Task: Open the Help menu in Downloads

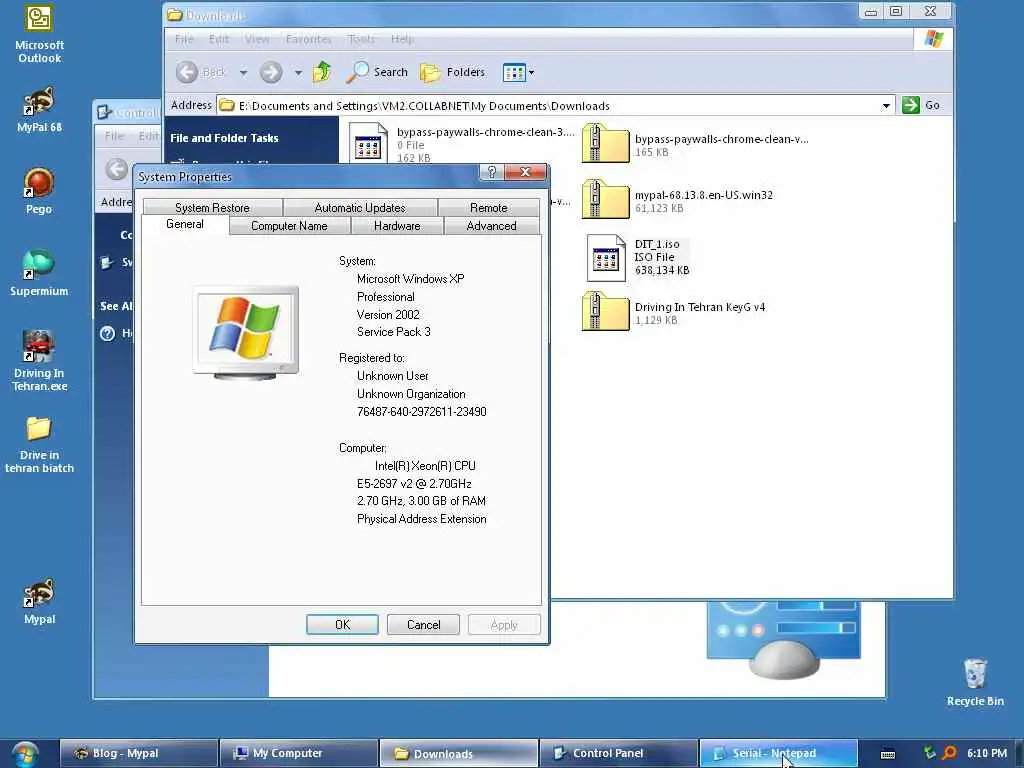Action: pyautogui.click(x=402, y=39)
